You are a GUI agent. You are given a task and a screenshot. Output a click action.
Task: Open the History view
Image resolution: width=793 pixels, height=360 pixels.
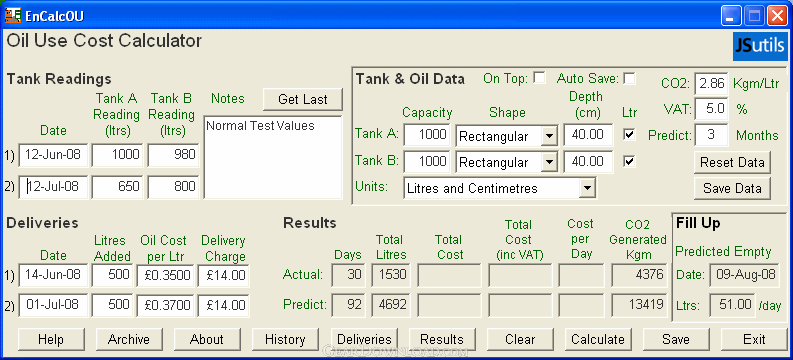[x=285, y=339]
